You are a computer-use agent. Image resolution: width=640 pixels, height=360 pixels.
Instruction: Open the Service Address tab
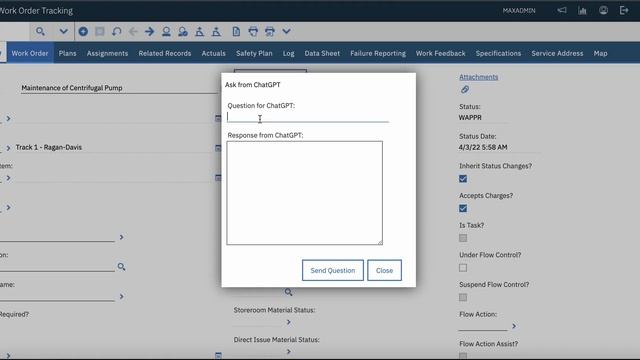tap(557, 53)
